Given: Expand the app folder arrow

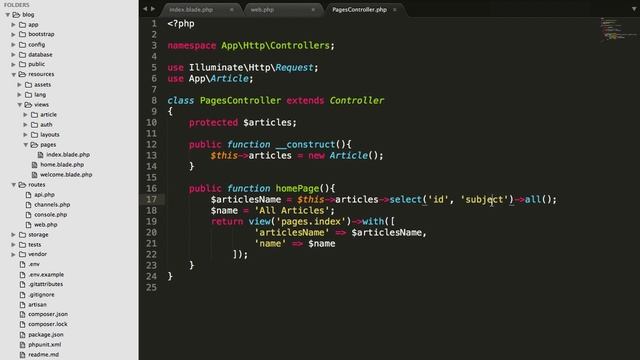Looking at the screenshot, I should tap(13, 24).
